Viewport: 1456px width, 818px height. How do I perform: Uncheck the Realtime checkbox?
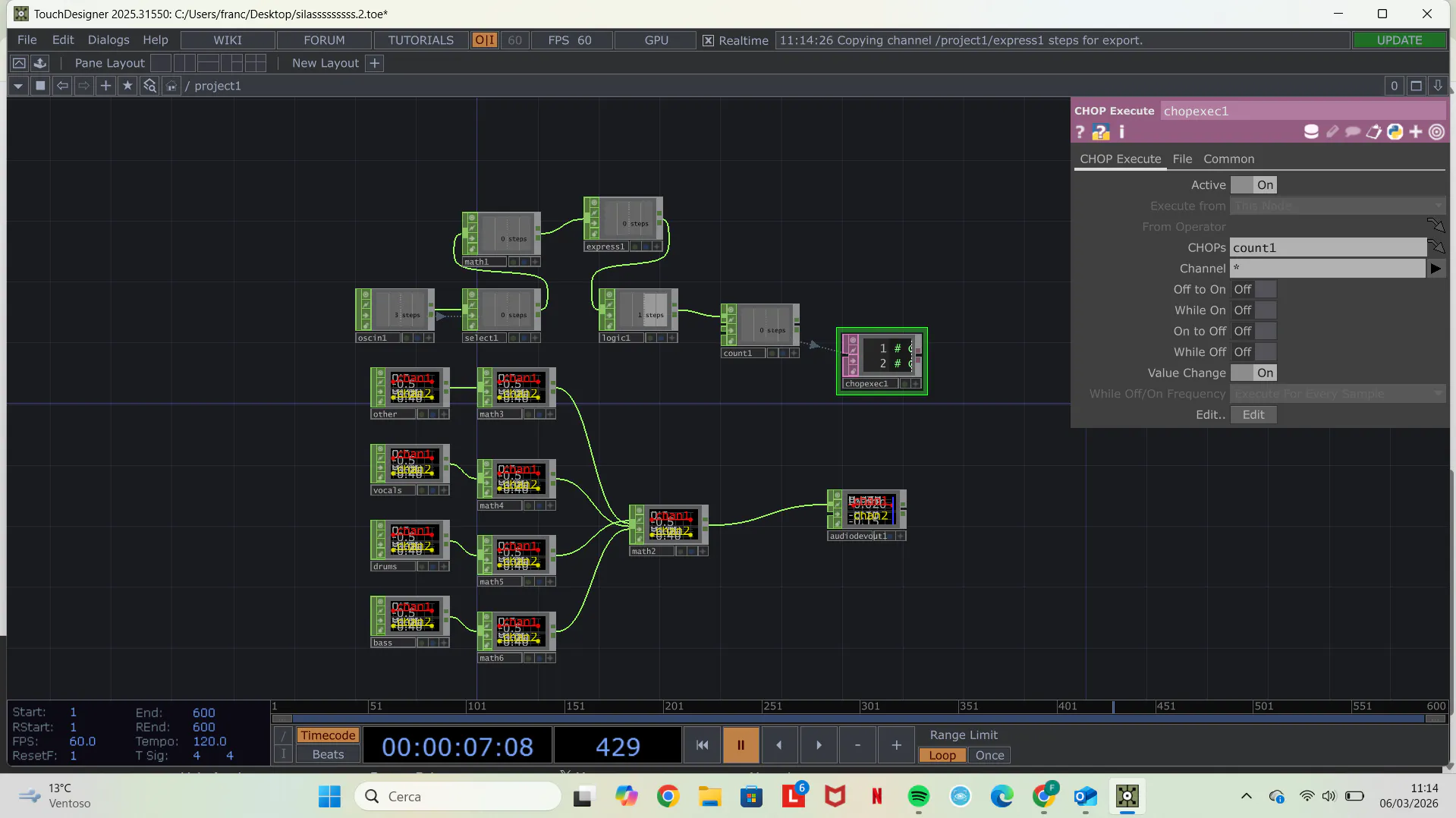[708, 40]
